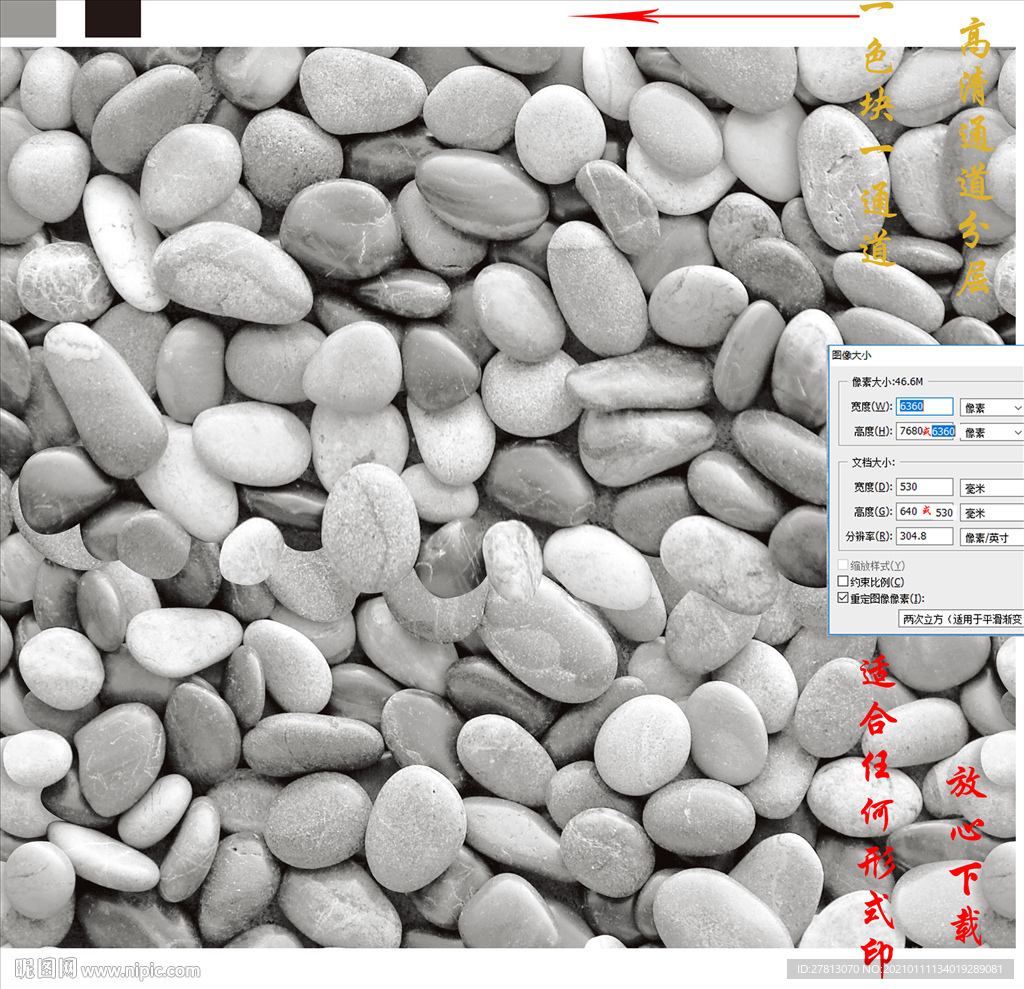This screenshot has height=989, width=1024.
Task: Click the 像素大小:46.6M label
Action: tap(887, 381)
